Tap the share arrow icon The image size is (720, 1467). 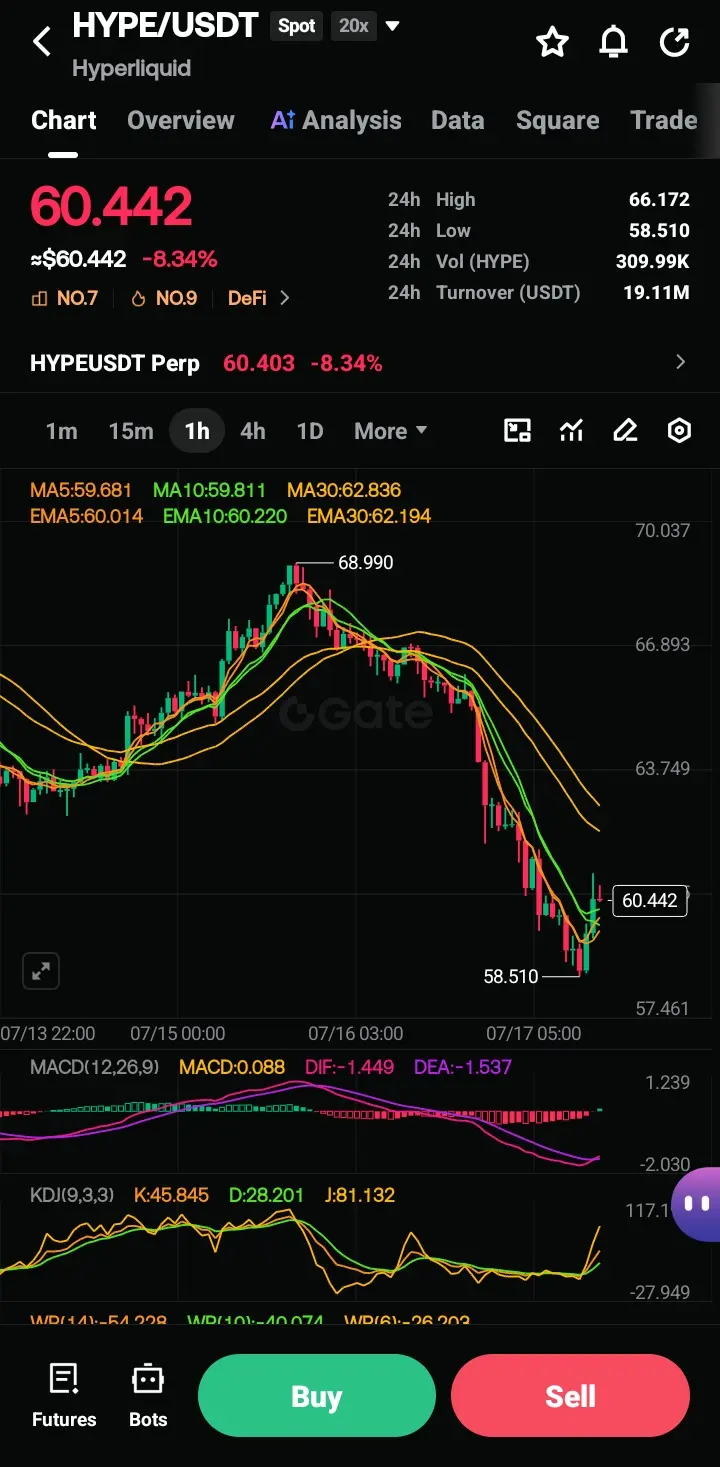[x=675, y=42]
